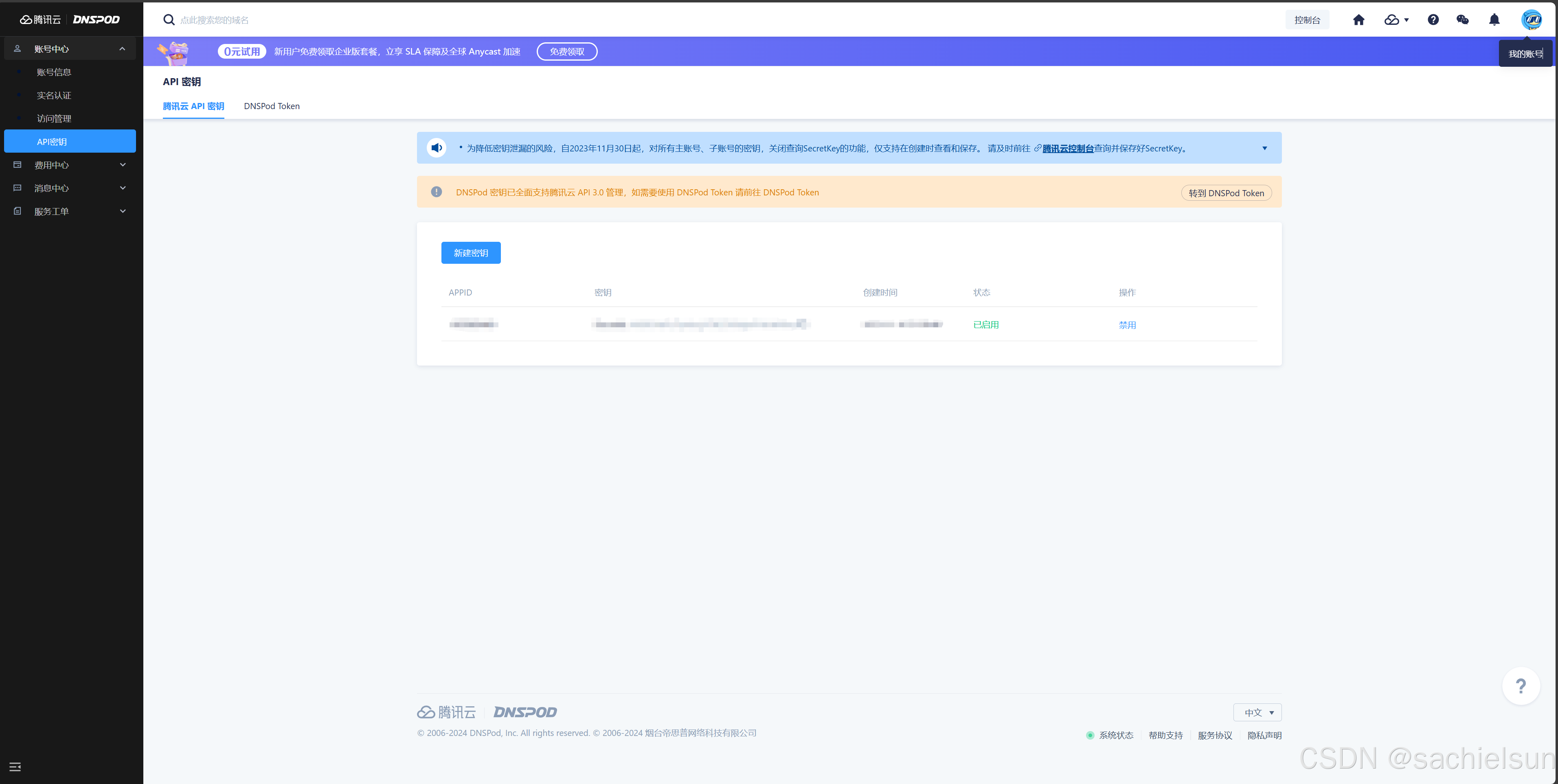Open the notifications bell icon

coord(1494,20)
